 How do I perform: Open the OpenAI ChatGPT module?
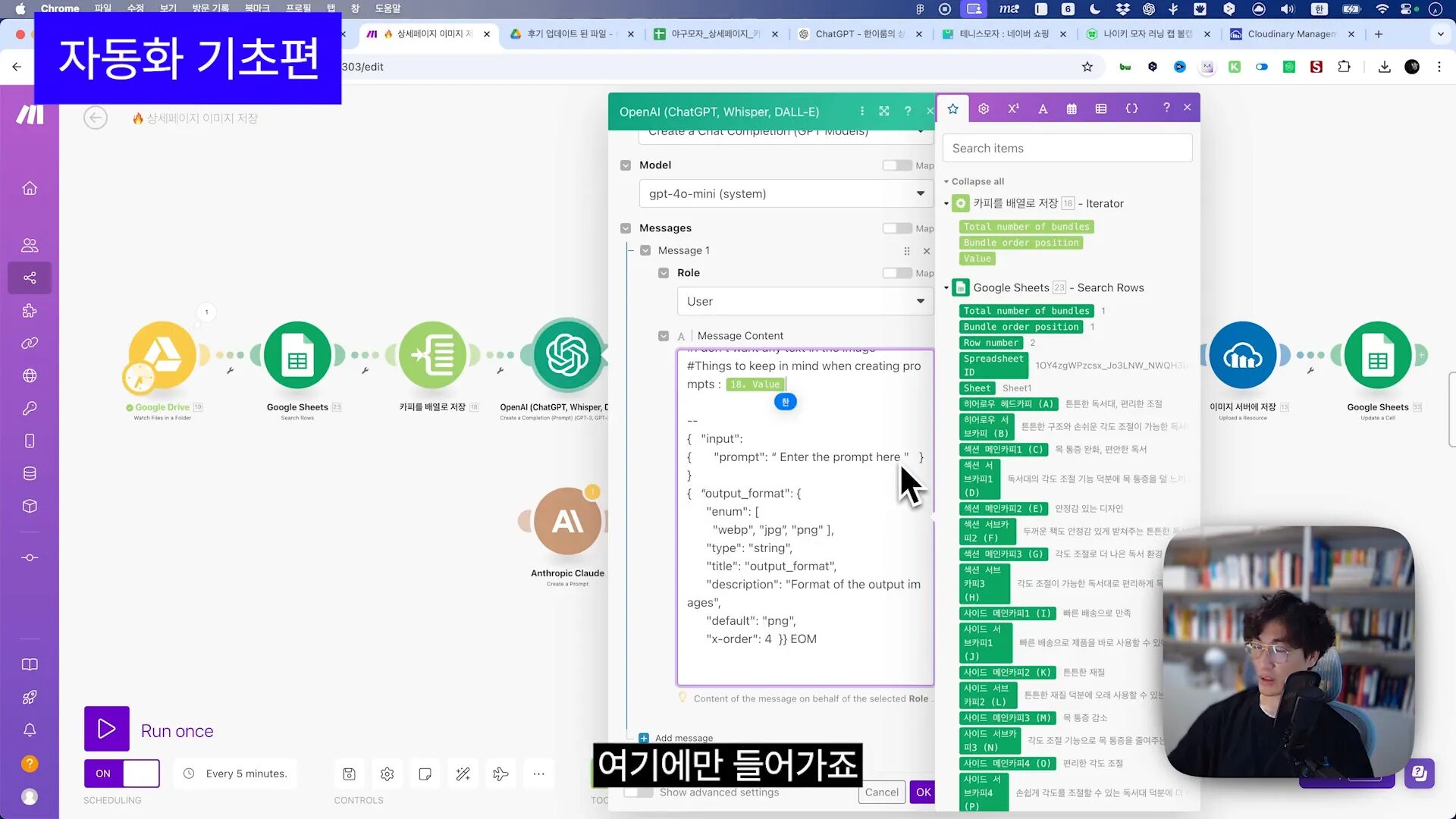(567, 356)
